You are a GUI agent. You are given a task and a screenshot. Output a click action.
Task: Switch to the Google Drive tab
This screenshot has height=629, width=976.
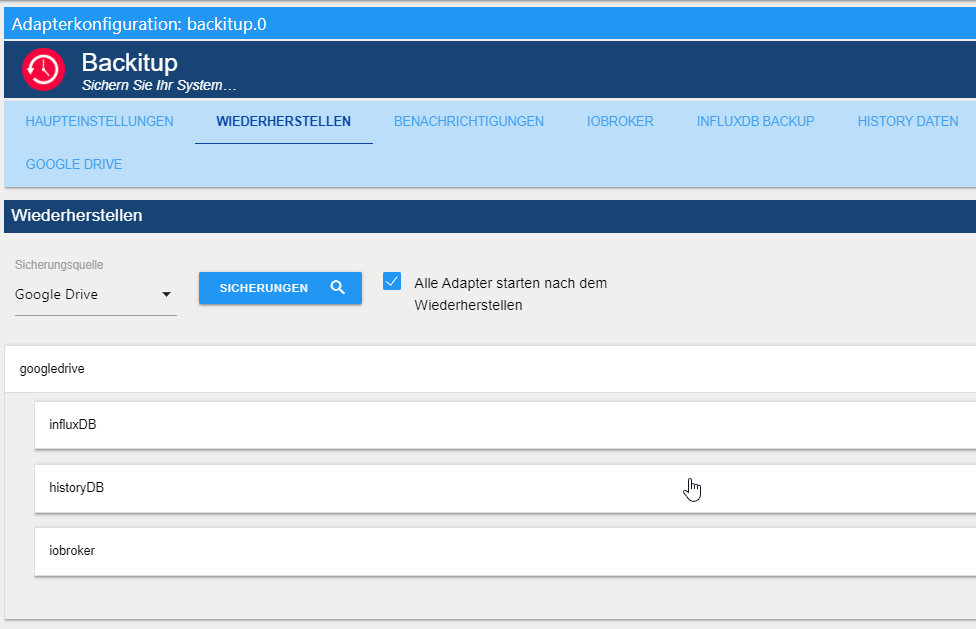pyautogui.click(x=74, y=164)
